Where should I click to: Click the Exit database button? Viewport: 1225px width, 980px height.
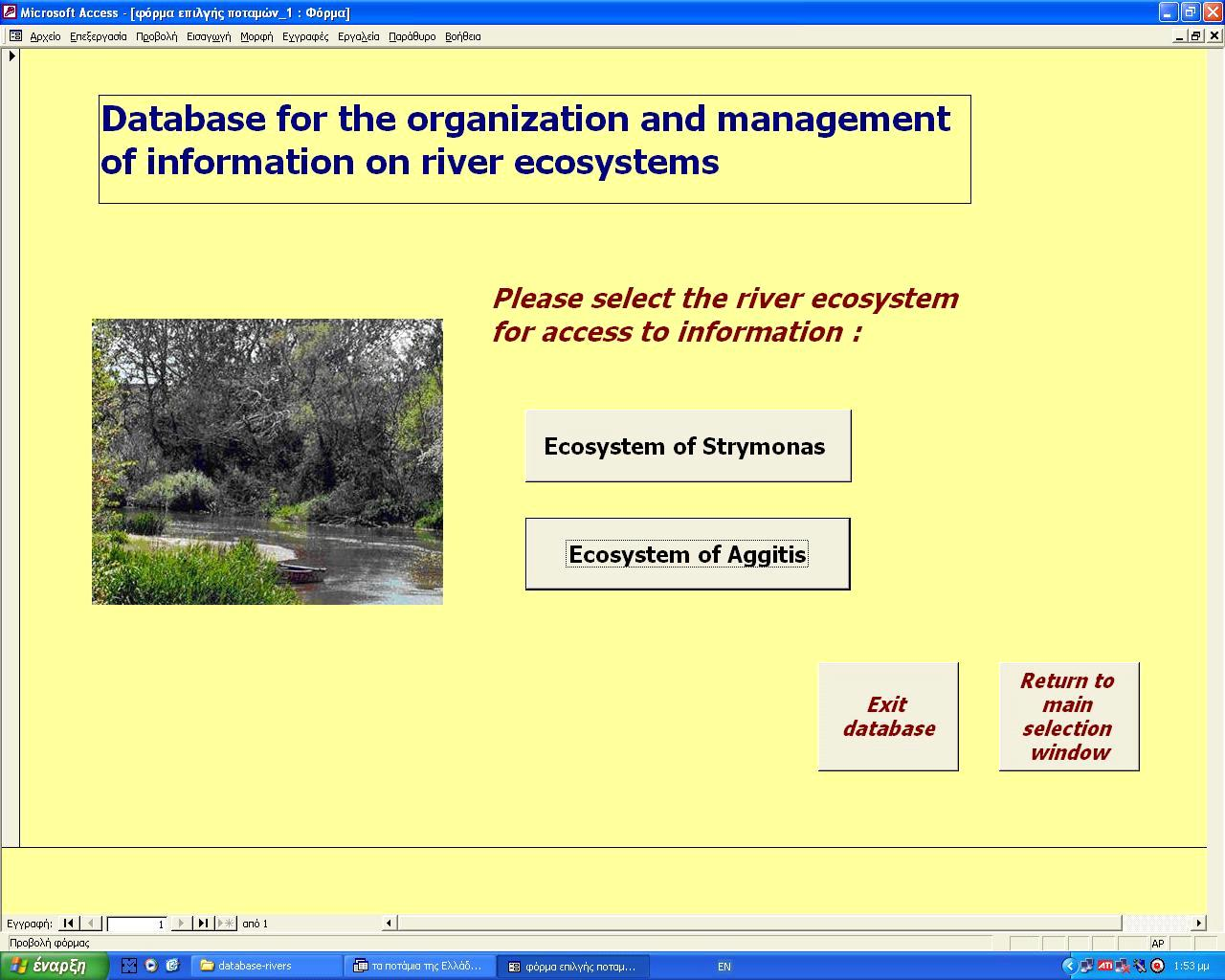888,717
